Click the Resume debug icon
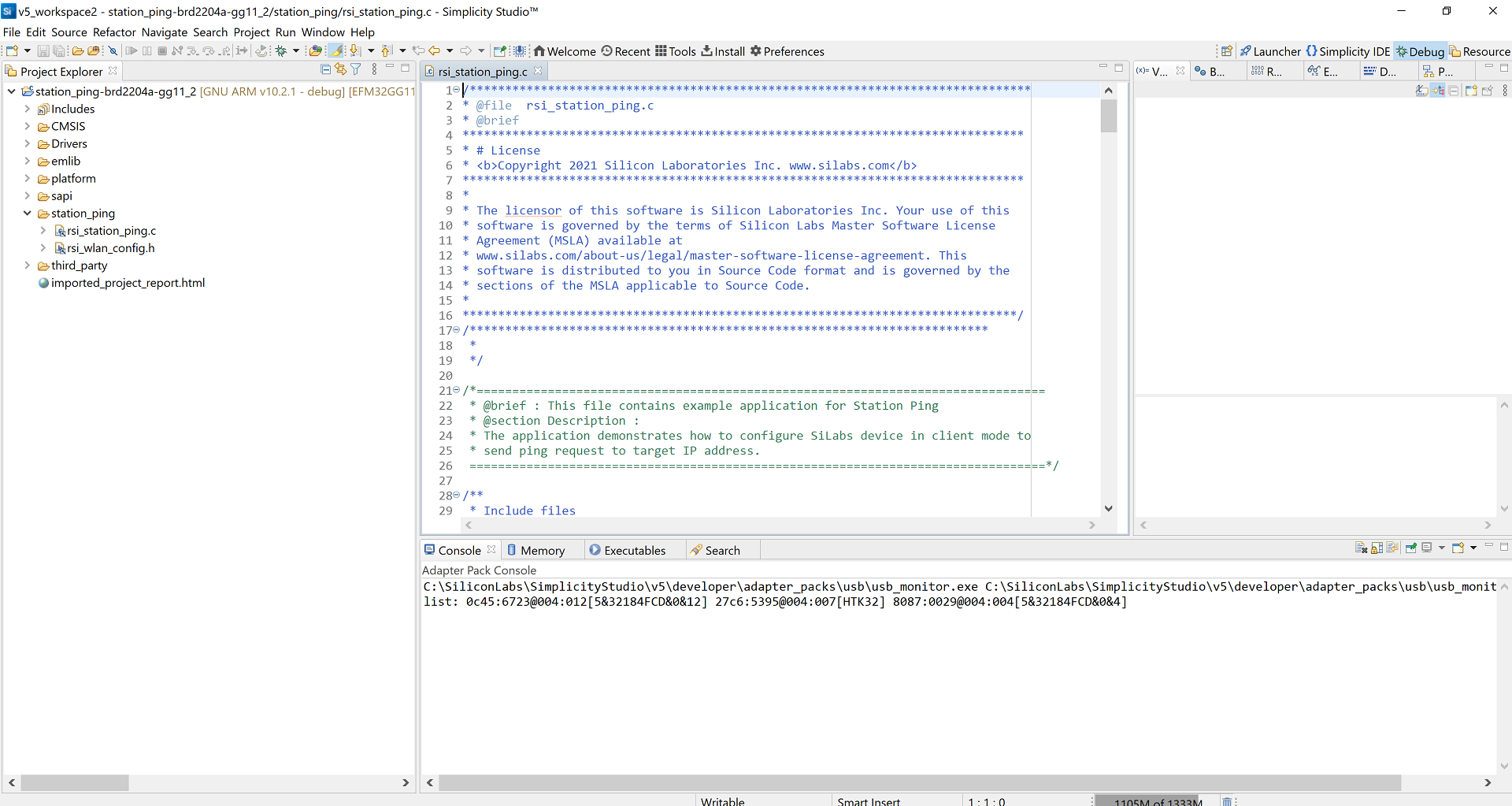Screen dimensions: 1512x806 point(133,50)
